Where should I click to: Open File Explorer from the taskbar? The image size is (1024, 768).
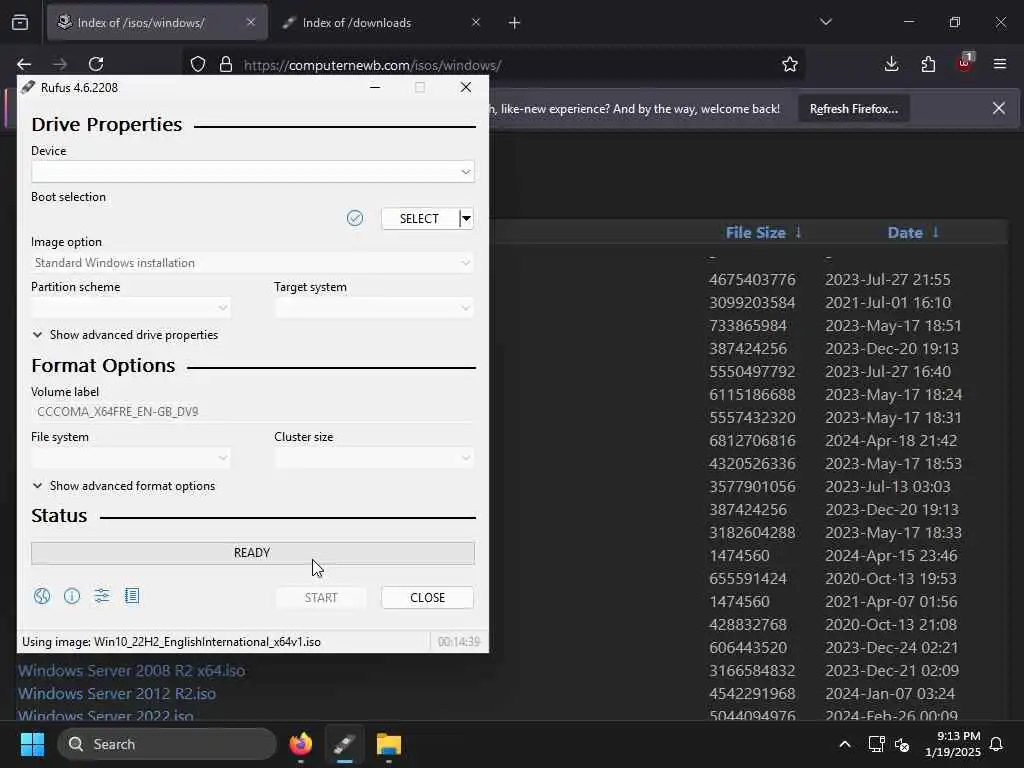389,744
